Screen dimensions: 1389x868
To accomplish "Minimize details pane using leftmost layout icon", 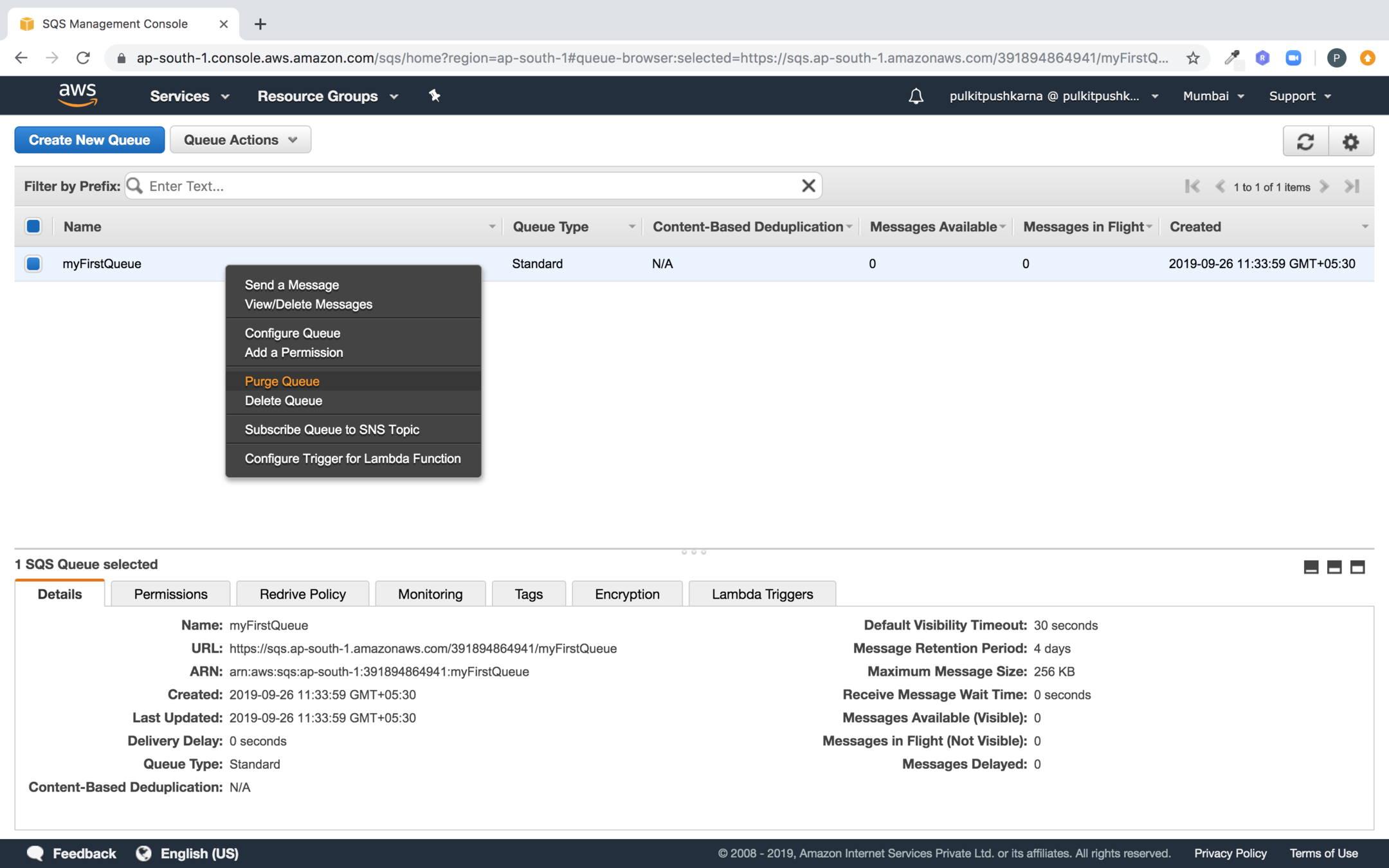I will 1311,566.
